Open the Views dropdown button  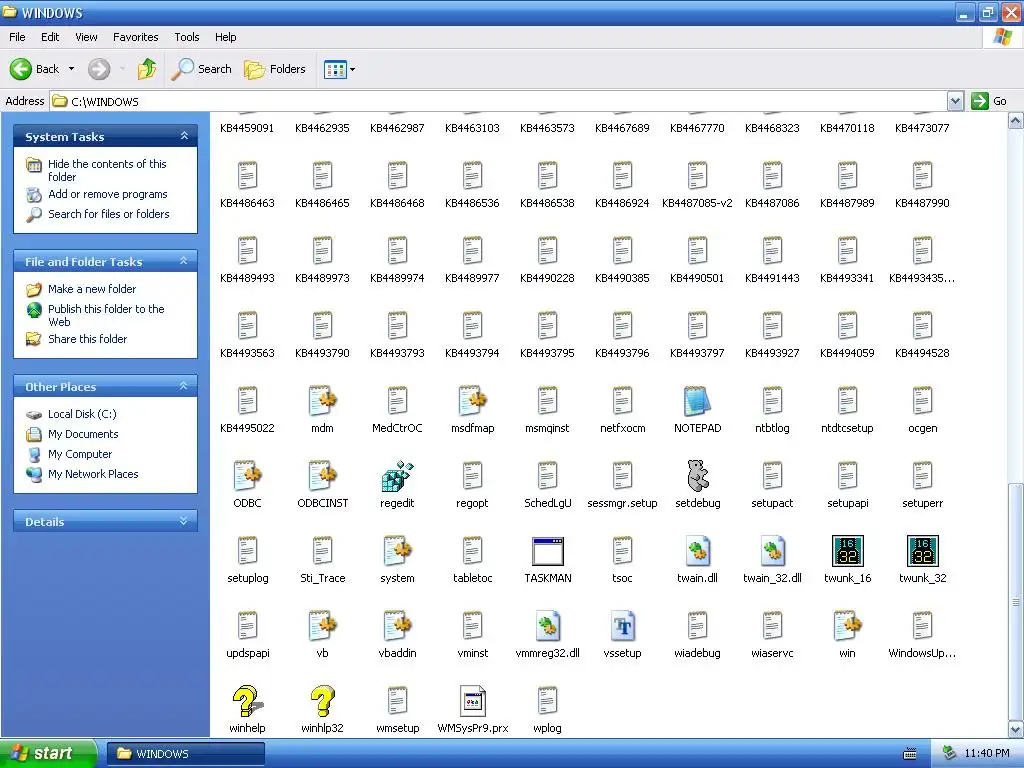point(340,69)
